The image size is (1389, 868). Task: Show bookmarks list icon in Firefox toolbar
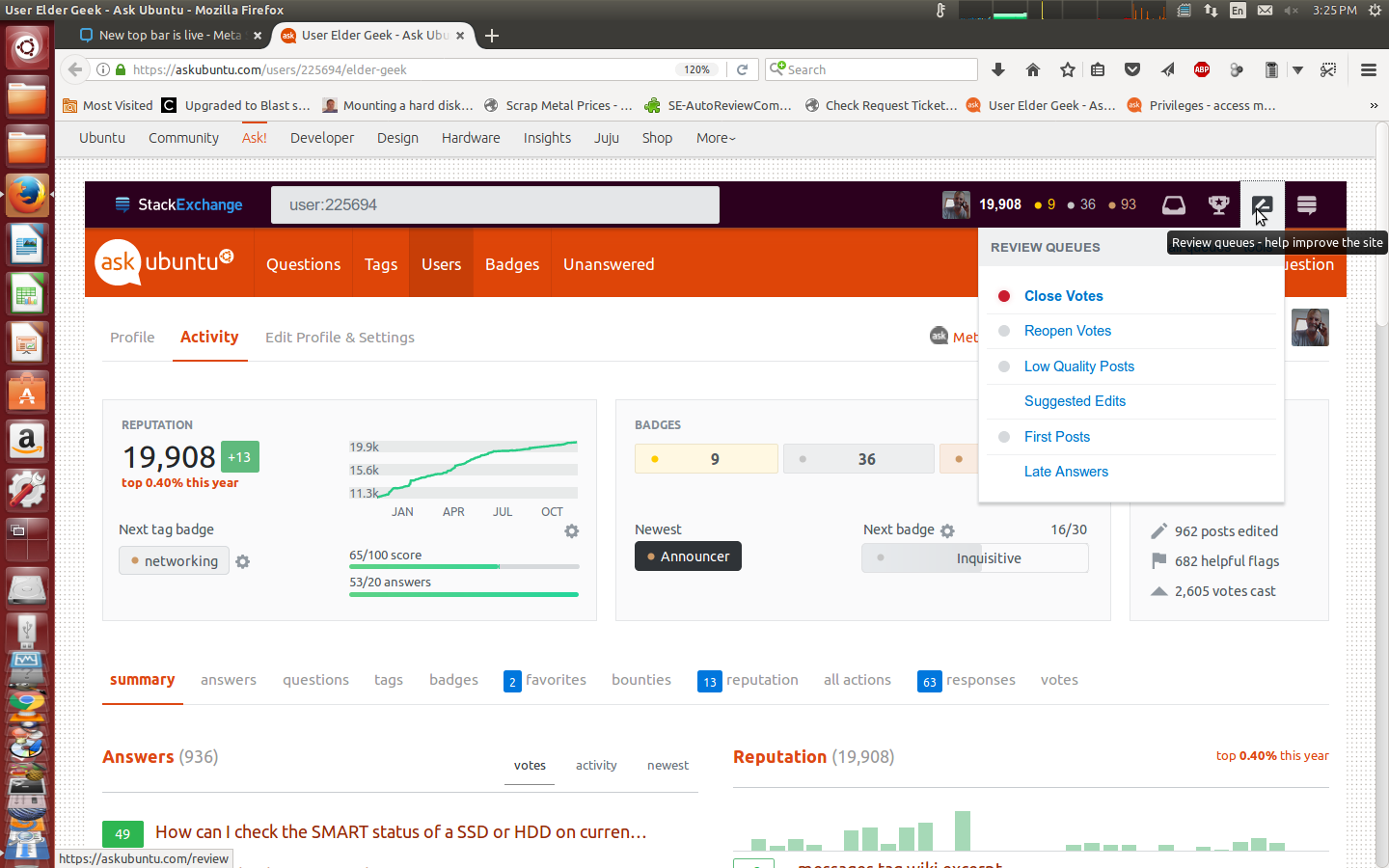pos(1098,69)
